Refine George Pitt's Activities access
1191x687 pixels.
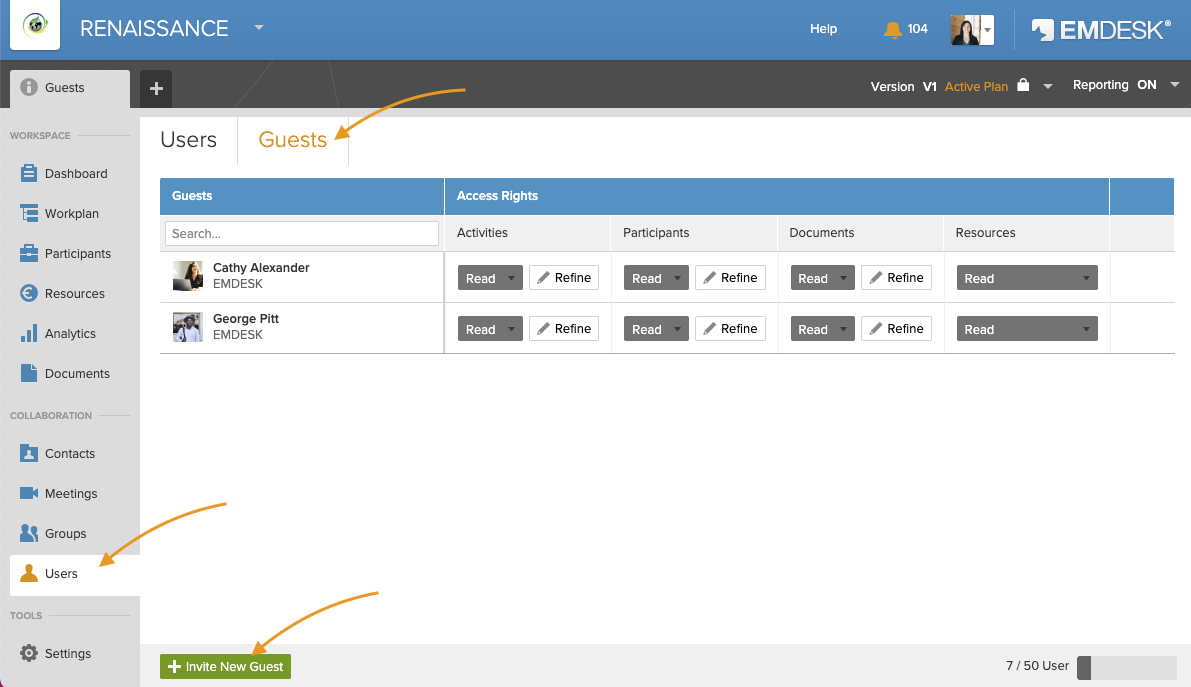click(x=564, y=329)
